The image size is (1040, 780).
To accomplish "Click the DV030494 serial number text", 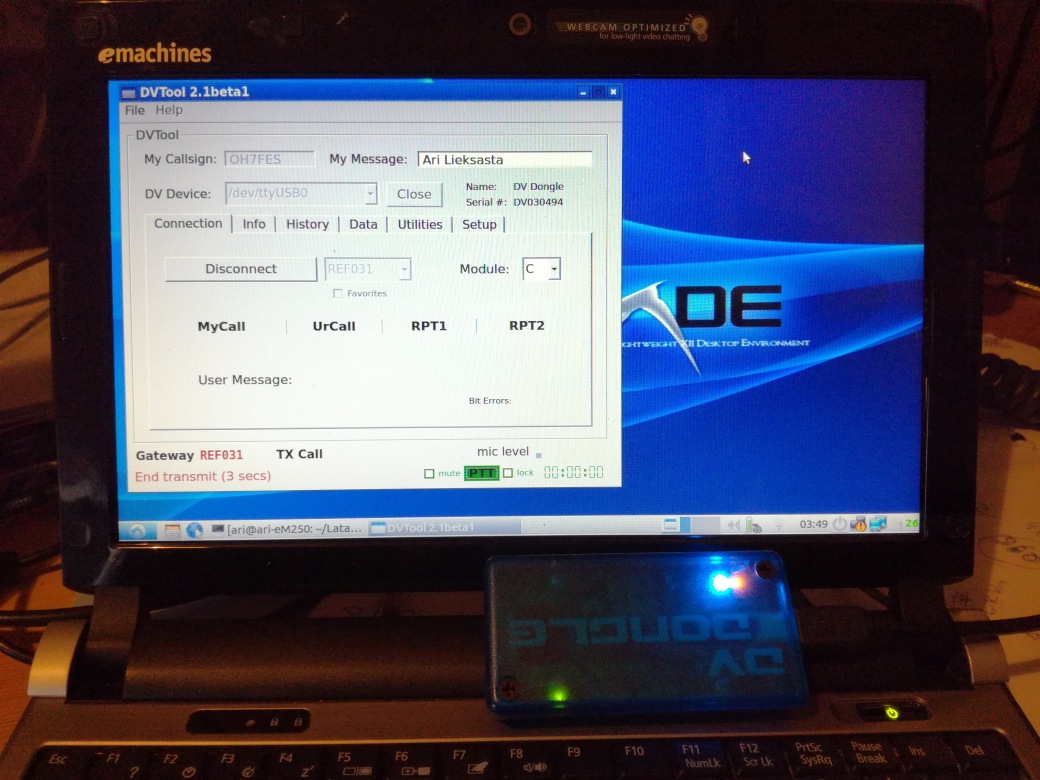I will (x=538, y=202).
